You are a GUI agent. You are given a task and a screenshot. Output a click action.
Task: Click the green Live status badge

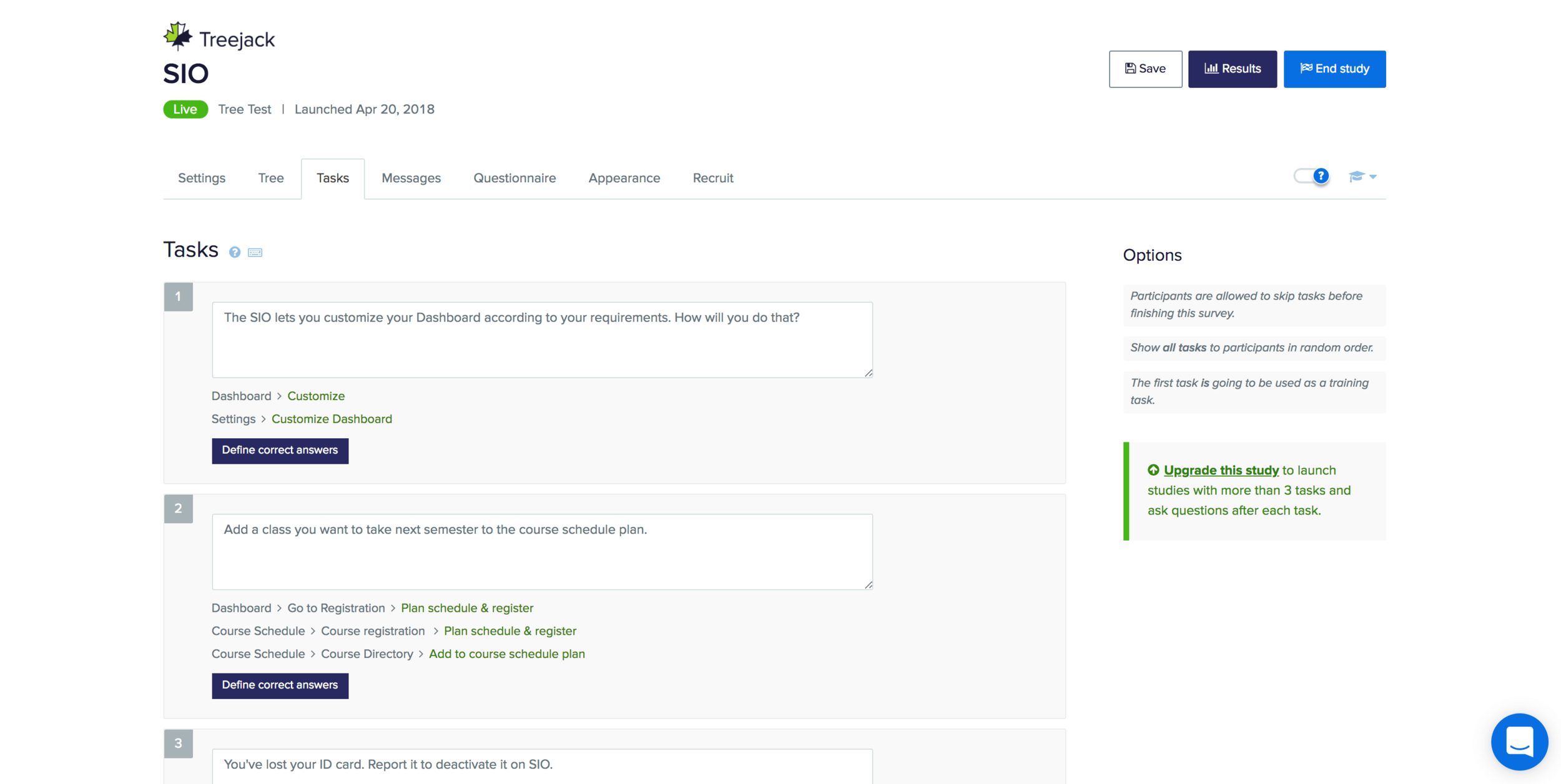[x=185, y=109]
